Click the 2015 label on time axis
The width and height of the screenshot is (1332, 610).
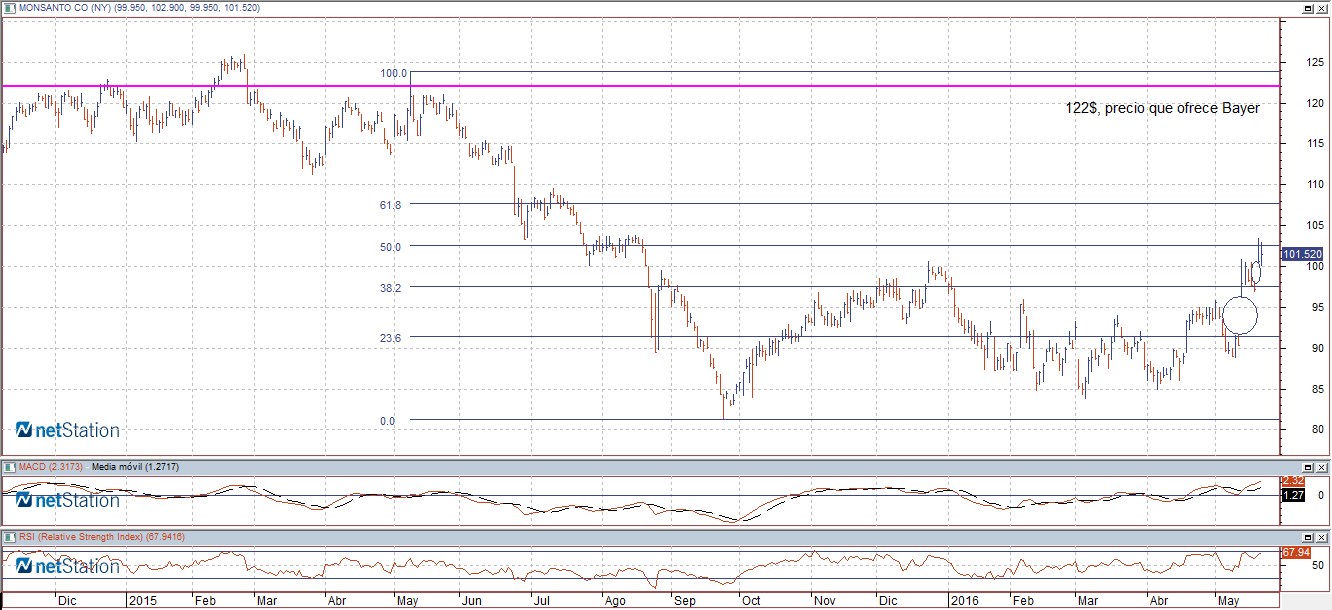141,601
